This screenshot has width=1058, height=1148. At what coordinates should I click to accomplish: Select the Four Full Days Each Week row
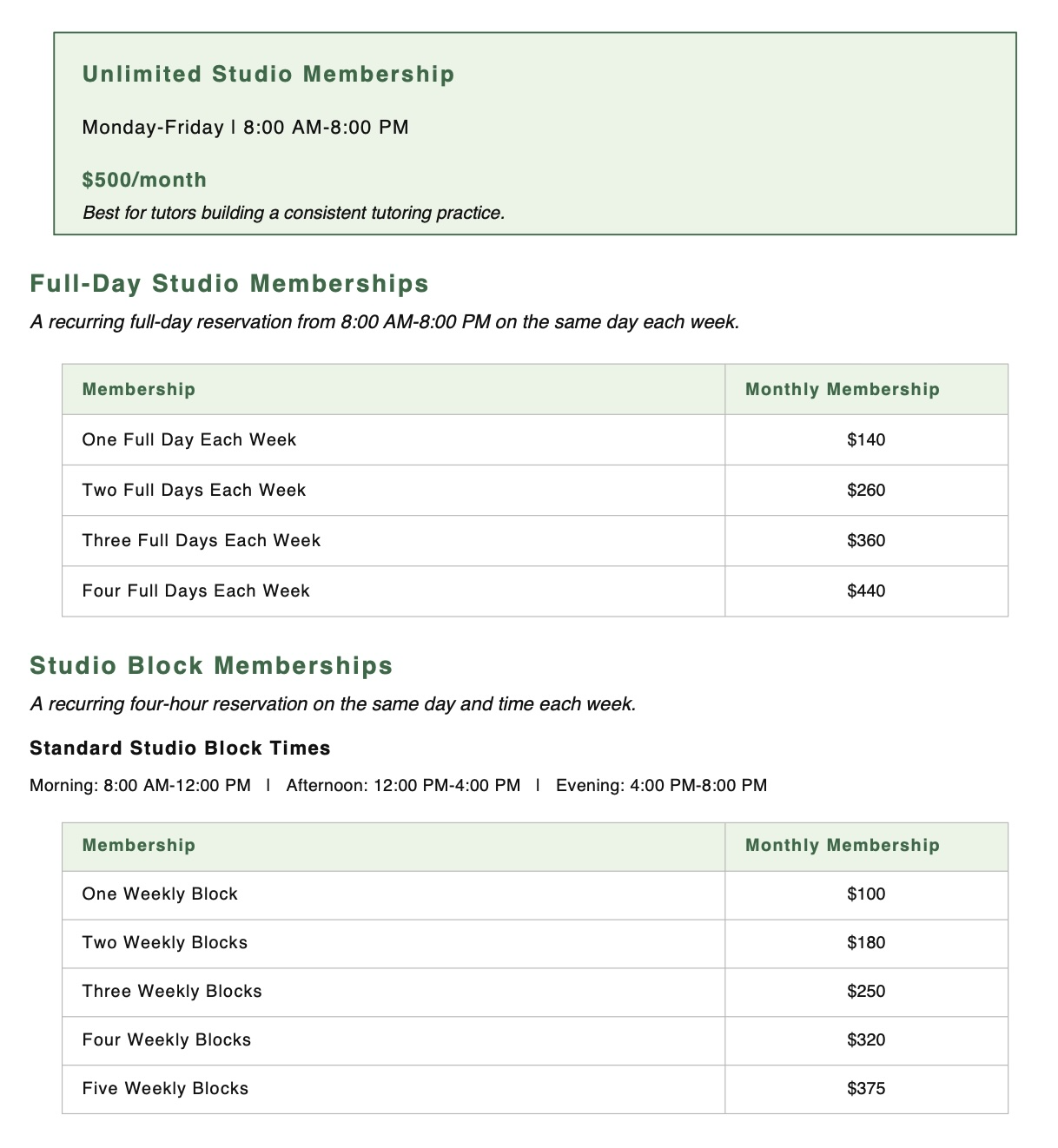click(535, 590)
